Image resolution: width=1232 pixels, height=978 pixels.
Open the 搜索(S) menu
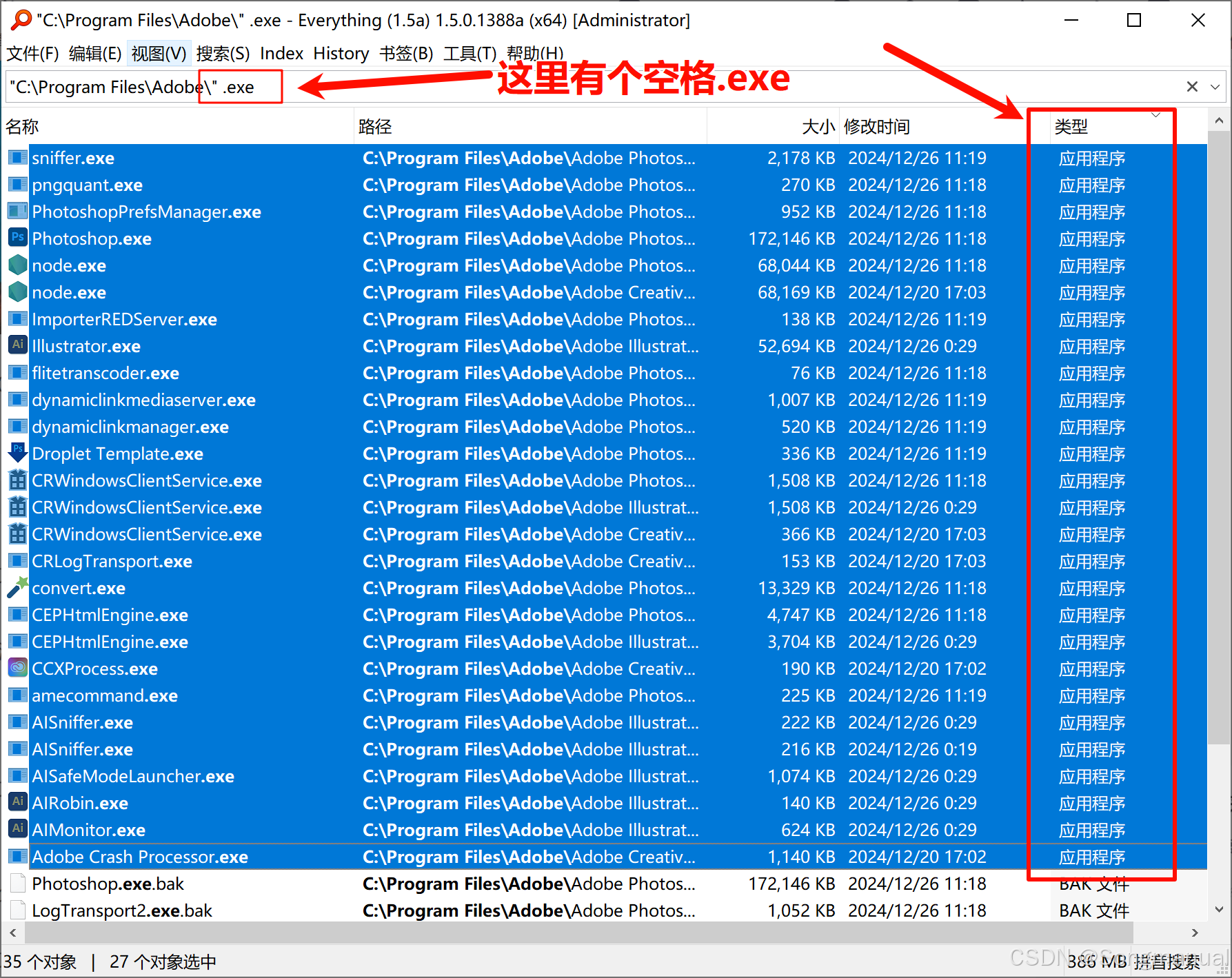[223, 54]
